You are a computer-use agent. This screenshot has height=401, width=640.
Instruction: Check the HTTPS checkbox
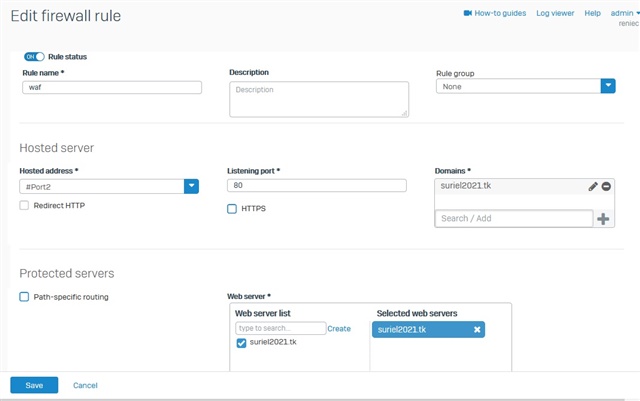[232, 209]
